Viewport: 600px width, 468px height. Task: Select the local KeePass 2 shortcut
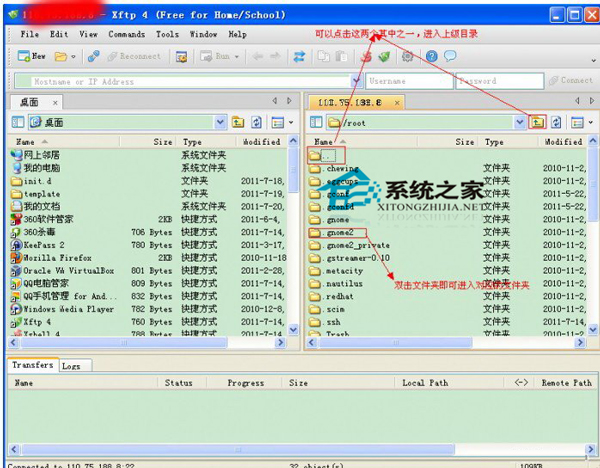point(38,245)
